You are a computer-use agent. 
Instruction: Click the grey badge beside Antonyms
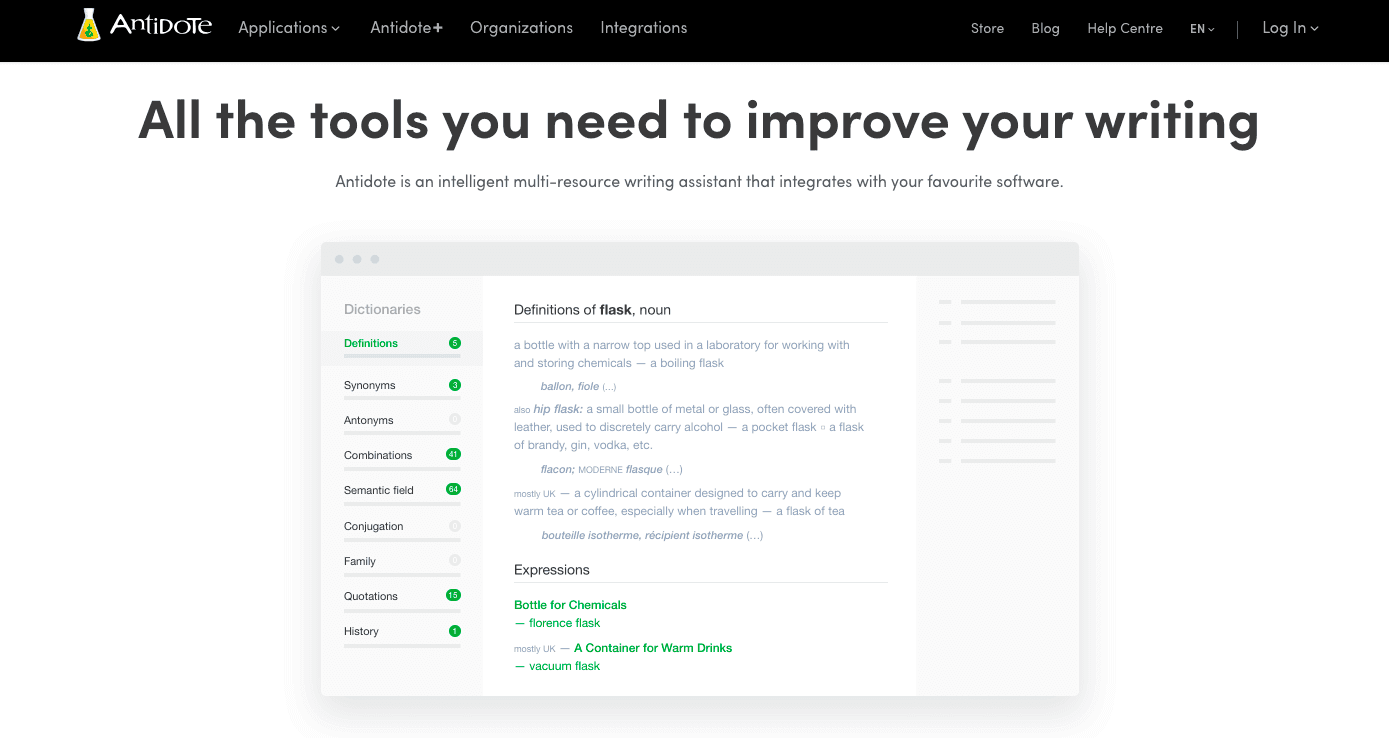[455, 420]
